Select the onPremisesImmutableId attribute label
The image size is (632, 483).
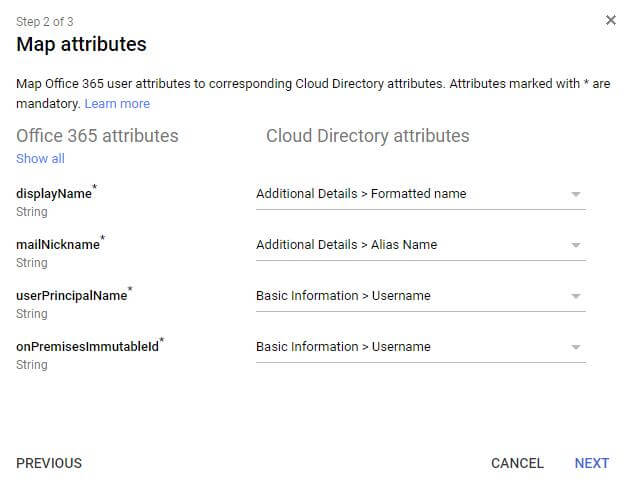click(x=88, y=347)
